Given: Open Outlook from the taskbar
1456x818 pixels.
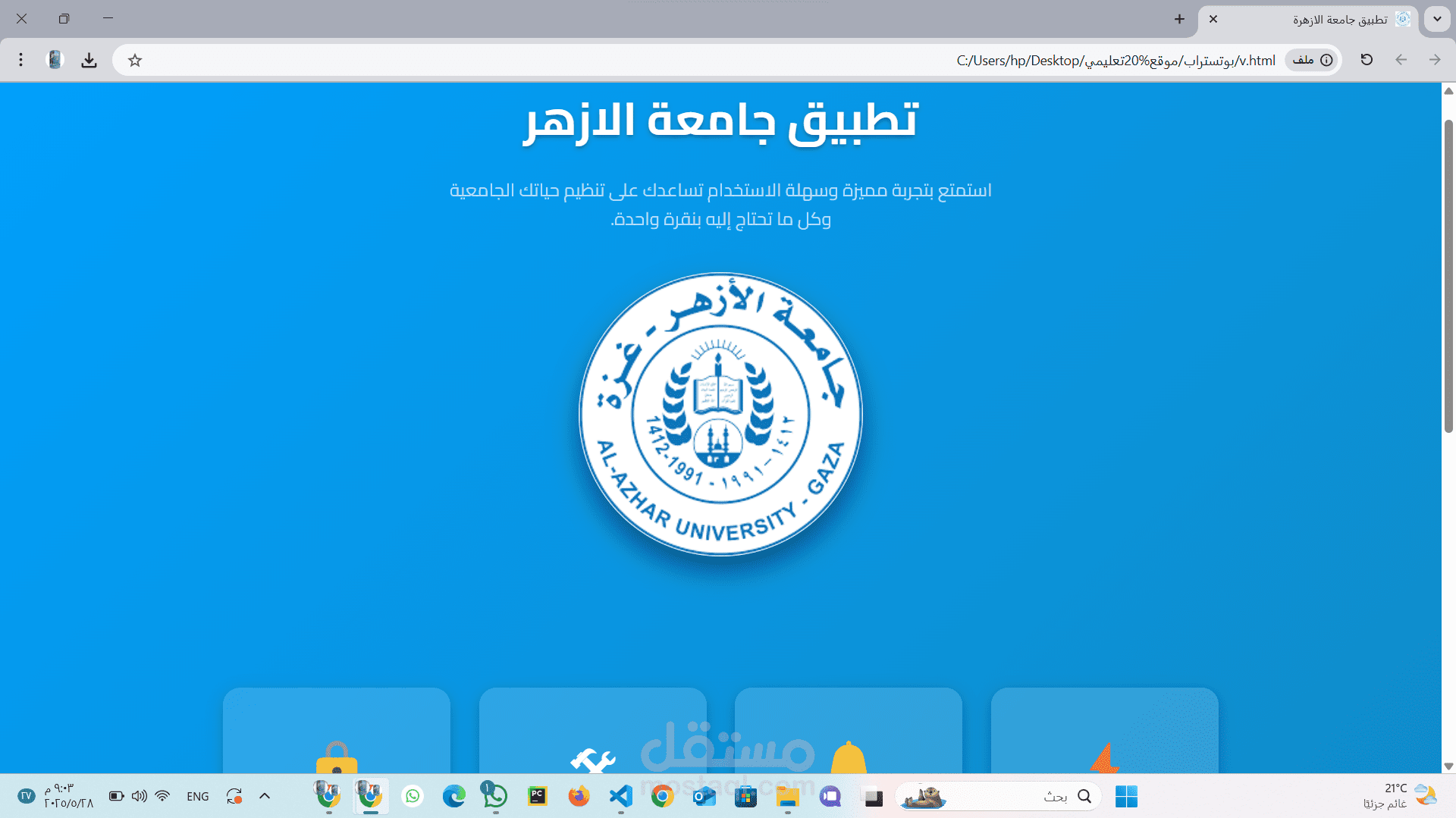Looking at the screenshot, I should pyautogui.click(x=704, y=797).
